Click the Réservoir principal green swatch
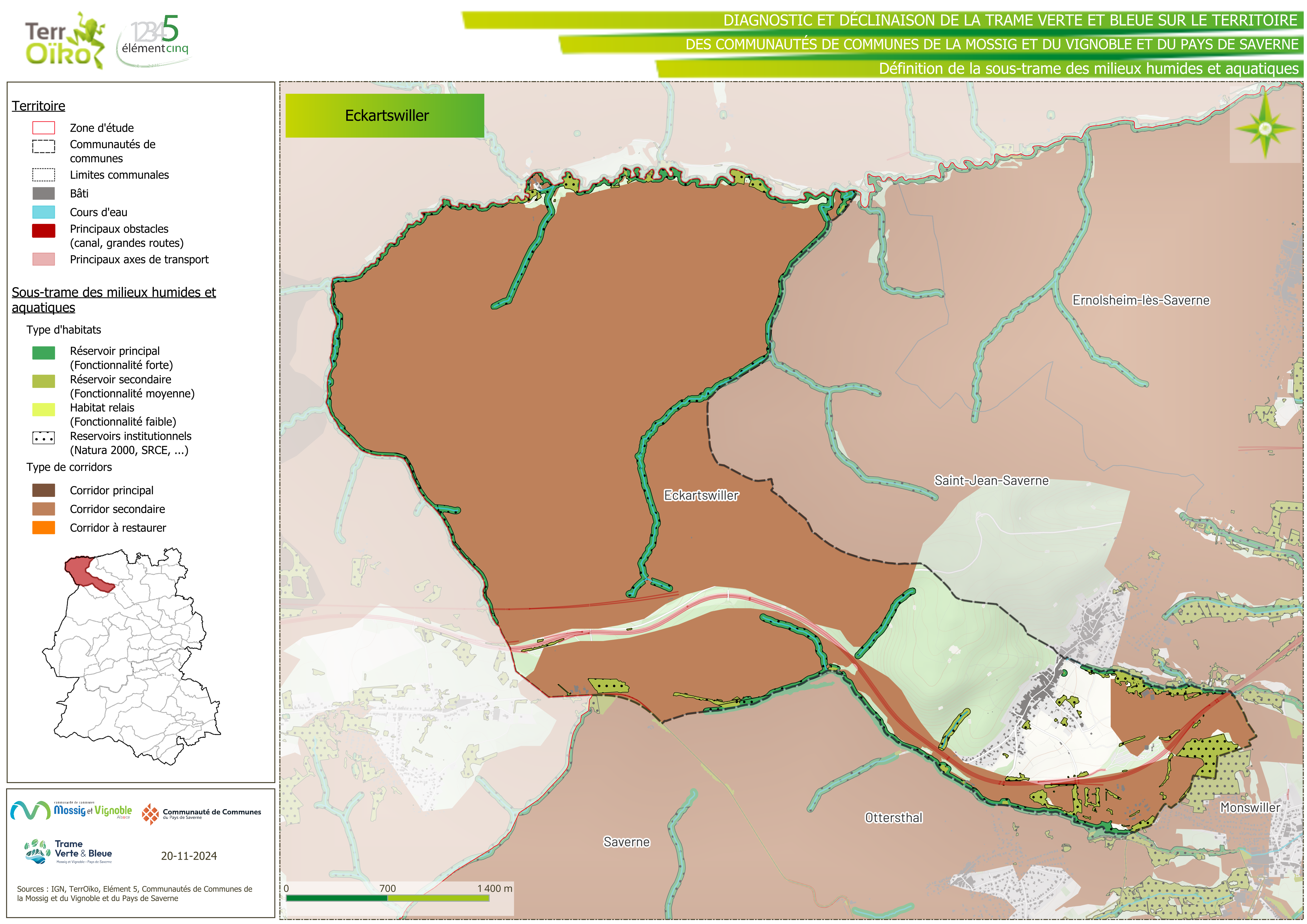 tap(43, 353)
